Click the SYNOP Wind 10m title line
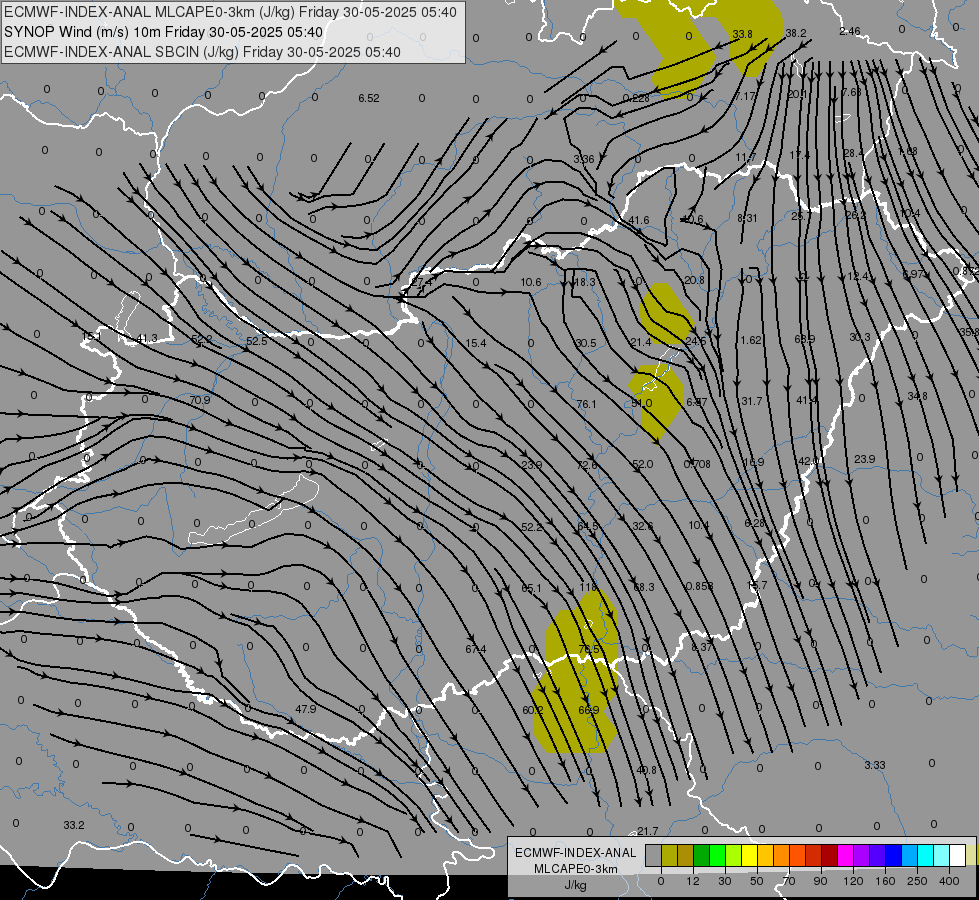The image size is (979, 900). (x=164, y=32)
